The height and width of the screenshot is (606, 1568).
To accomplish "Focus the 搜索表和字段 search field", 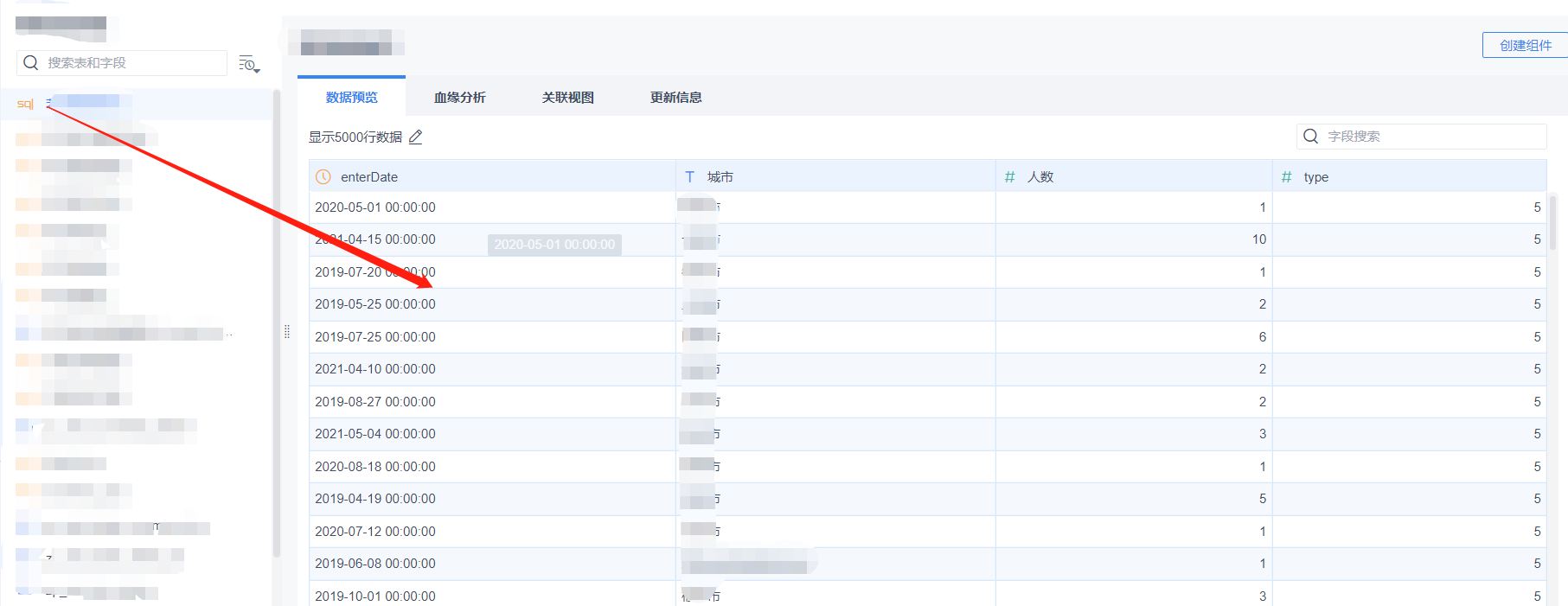I will click(x=122, y=62).
